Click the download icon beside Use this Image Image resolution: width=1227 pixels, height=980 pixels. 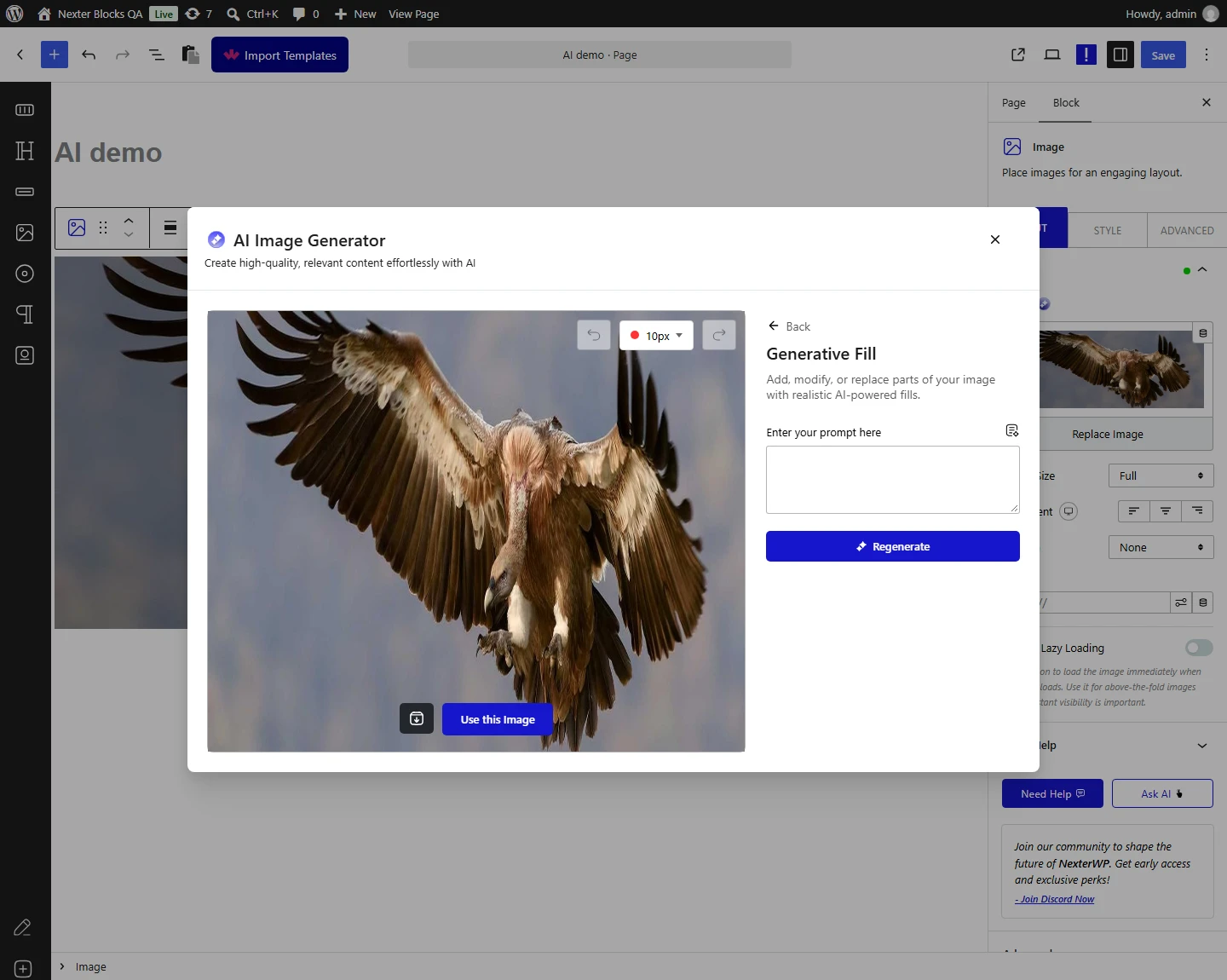[x=417, y=719]
